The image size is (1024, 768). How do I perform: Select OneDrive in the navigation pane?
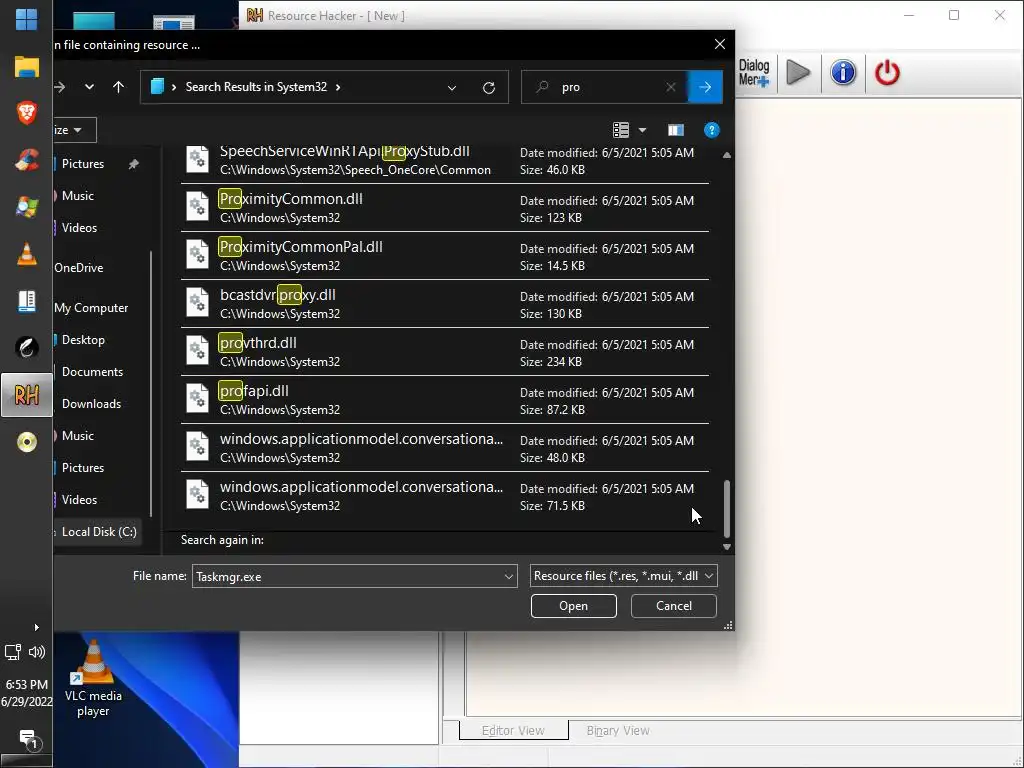(x=78, y=268)
